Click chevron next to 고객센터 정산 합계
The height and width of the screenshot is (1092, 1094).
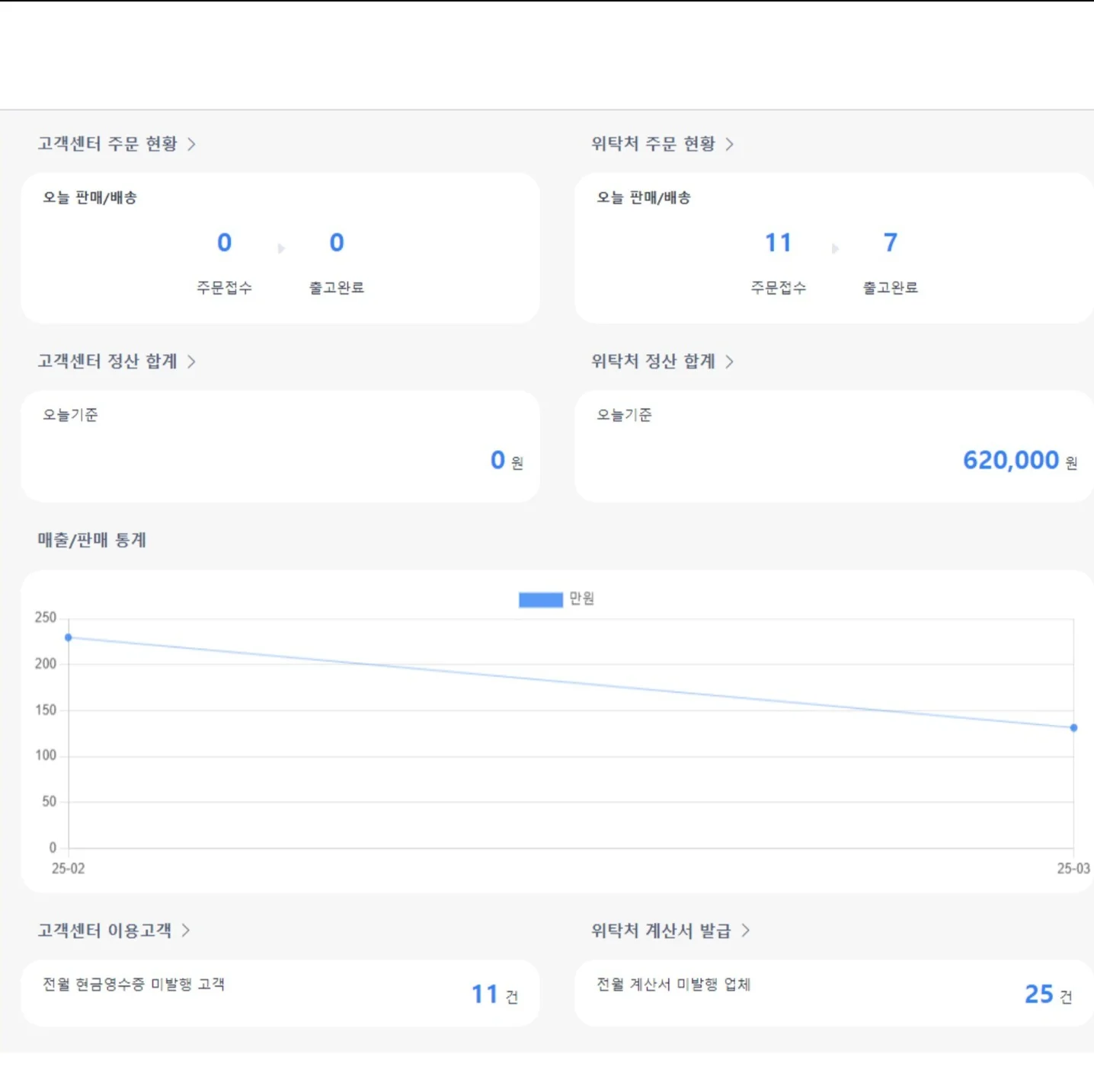(x=191, y=361)
